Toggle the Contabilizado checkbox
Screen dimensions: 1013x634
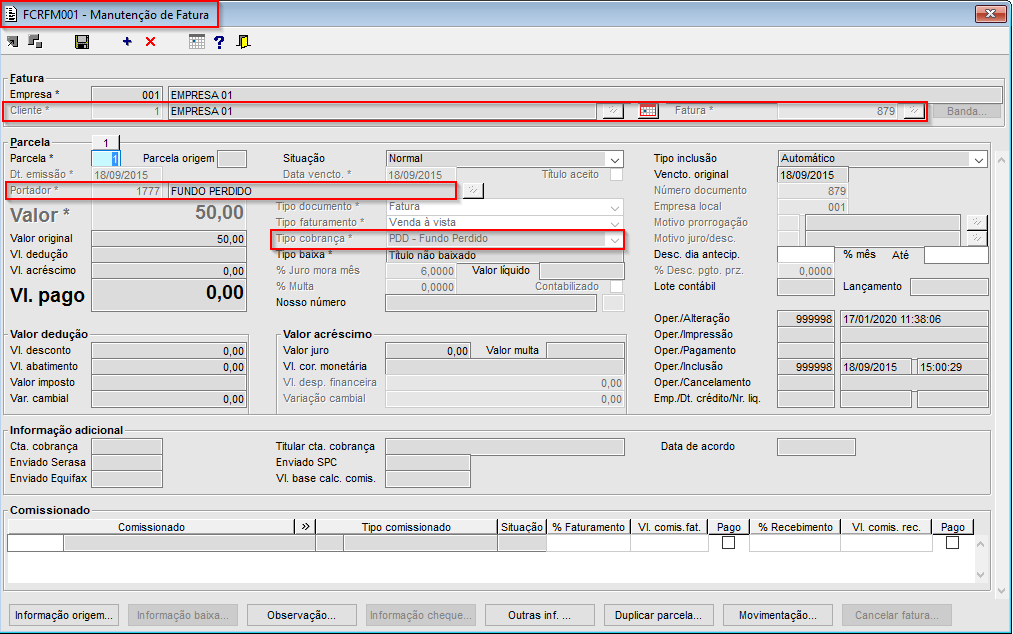click(616, 286)
